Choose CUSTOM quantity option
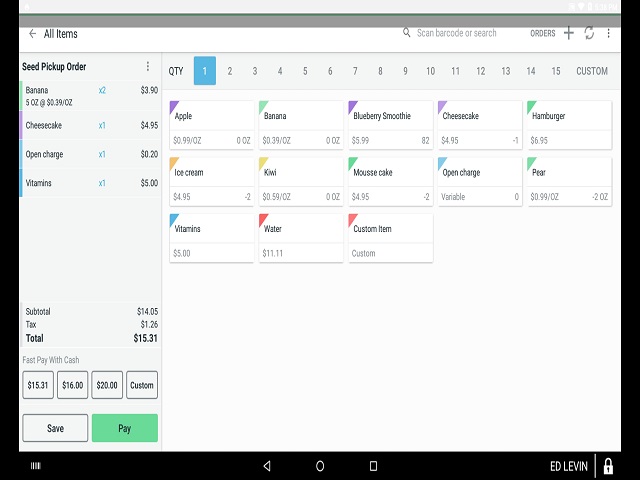The image size is (640, 480). (592, 71)
